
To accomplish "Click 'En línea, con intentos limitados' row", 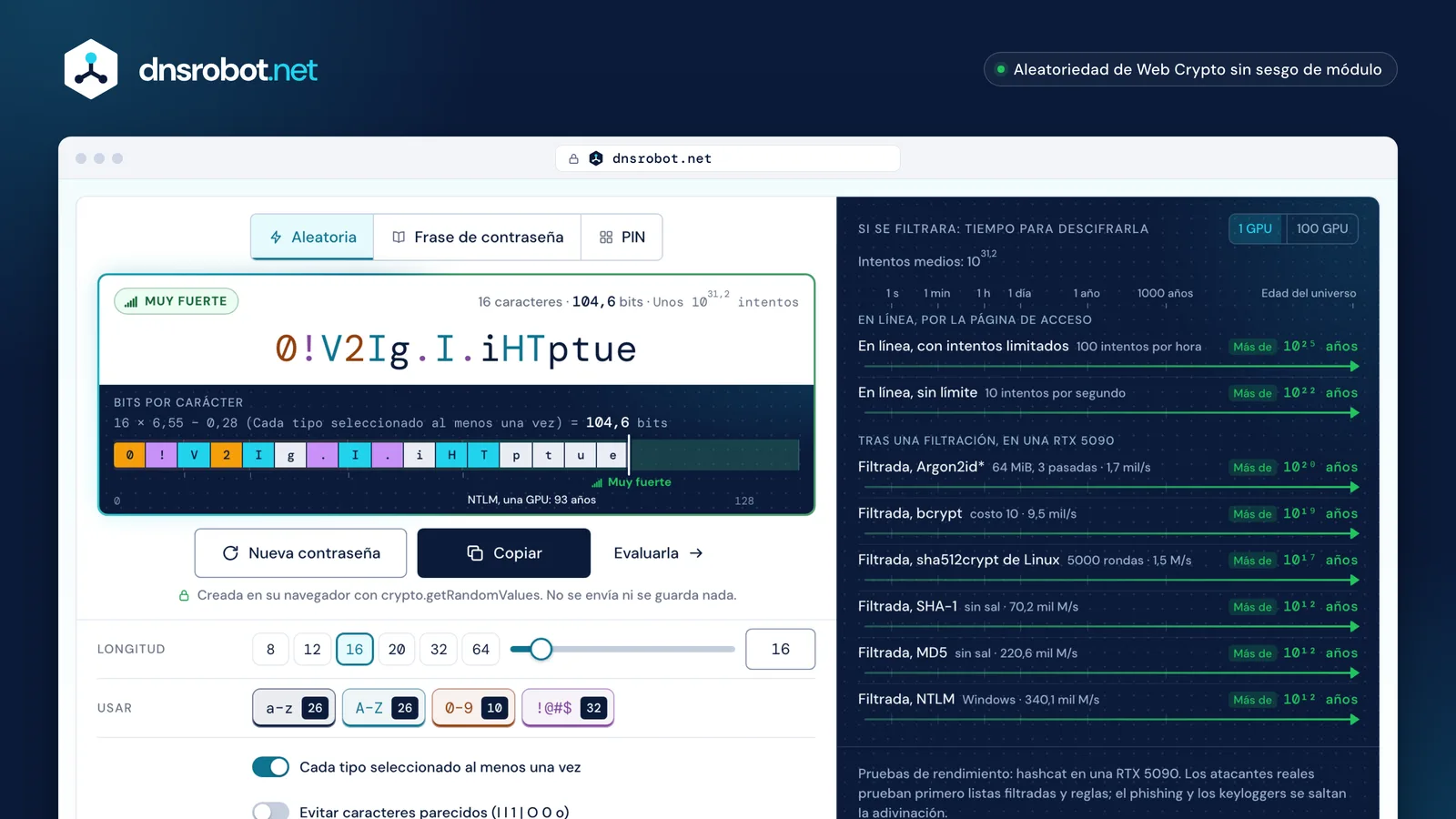I will 1107,353.
